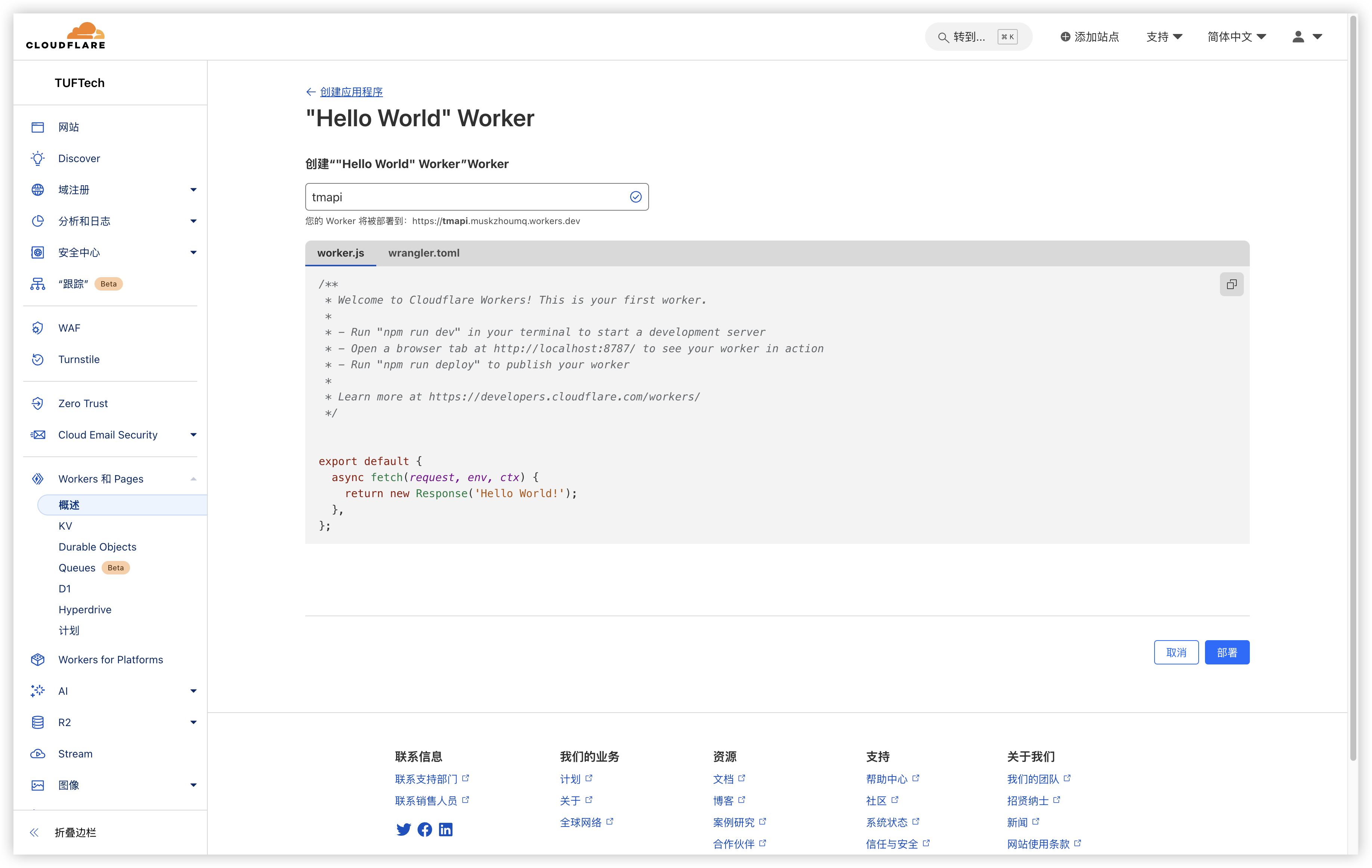
Task: Expand the Cloud Email Security section
Action: [193, 435]
